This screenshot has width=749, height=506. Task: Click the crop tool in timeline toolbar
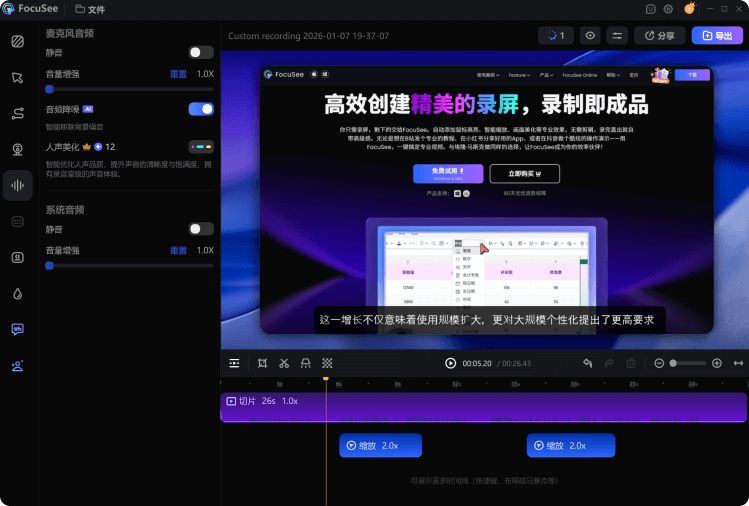click(x=262, y=363)
